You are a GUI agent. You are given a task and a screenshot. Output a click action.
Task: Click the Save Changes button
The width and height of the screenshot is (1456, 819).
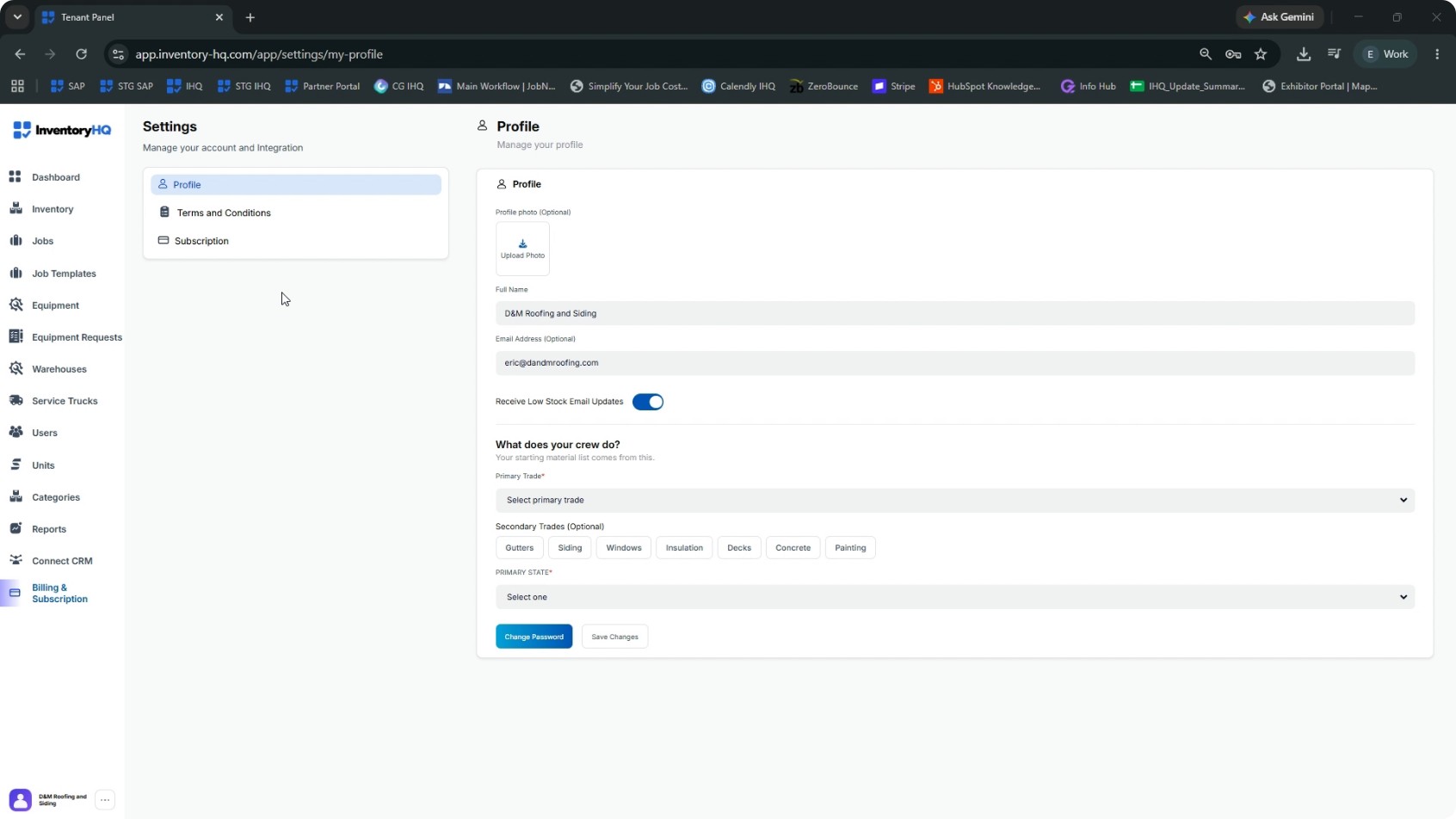[615, 637]
